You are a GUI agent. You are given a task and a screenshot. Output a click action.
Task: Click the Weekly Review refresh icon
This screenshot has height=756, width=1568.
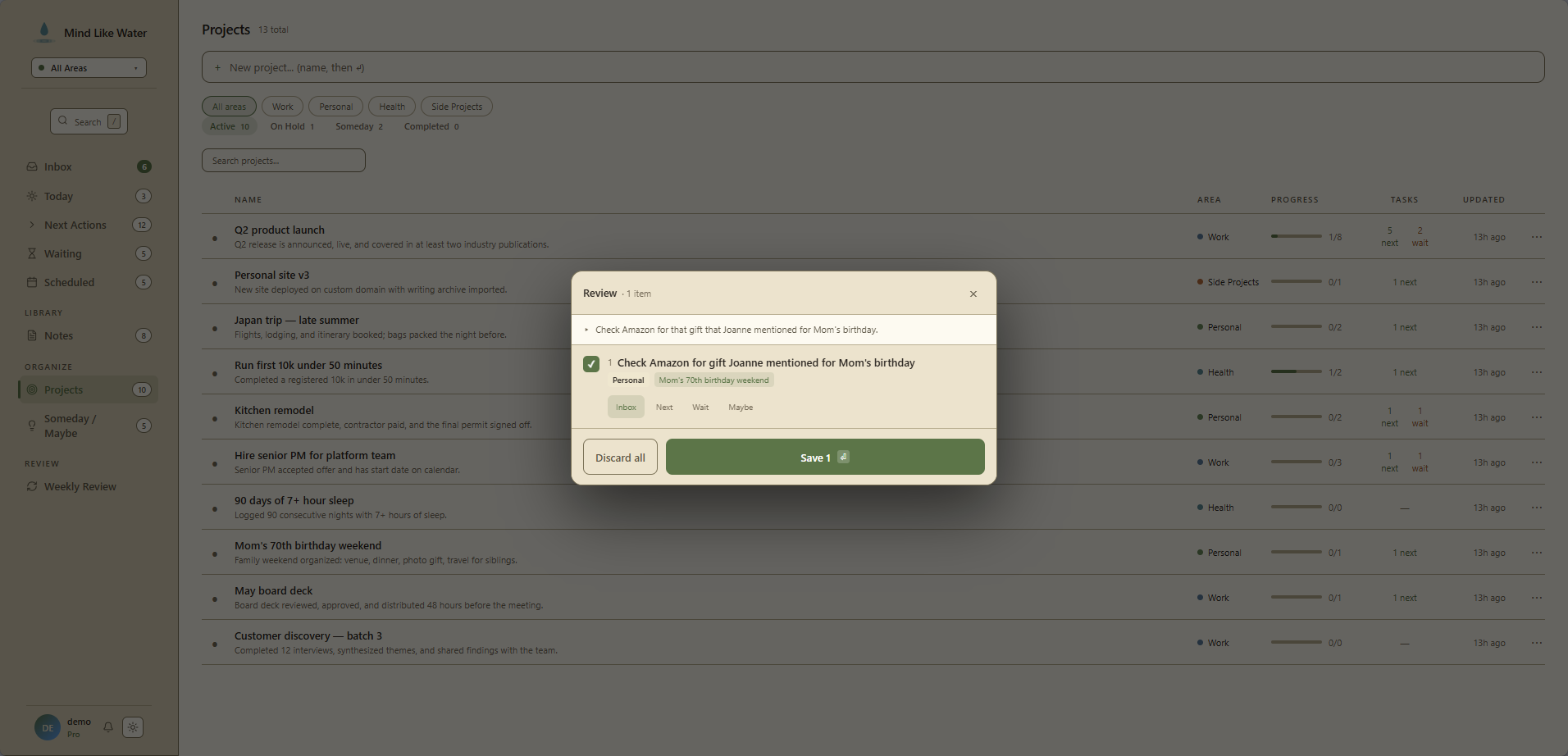tap(32, 486)
